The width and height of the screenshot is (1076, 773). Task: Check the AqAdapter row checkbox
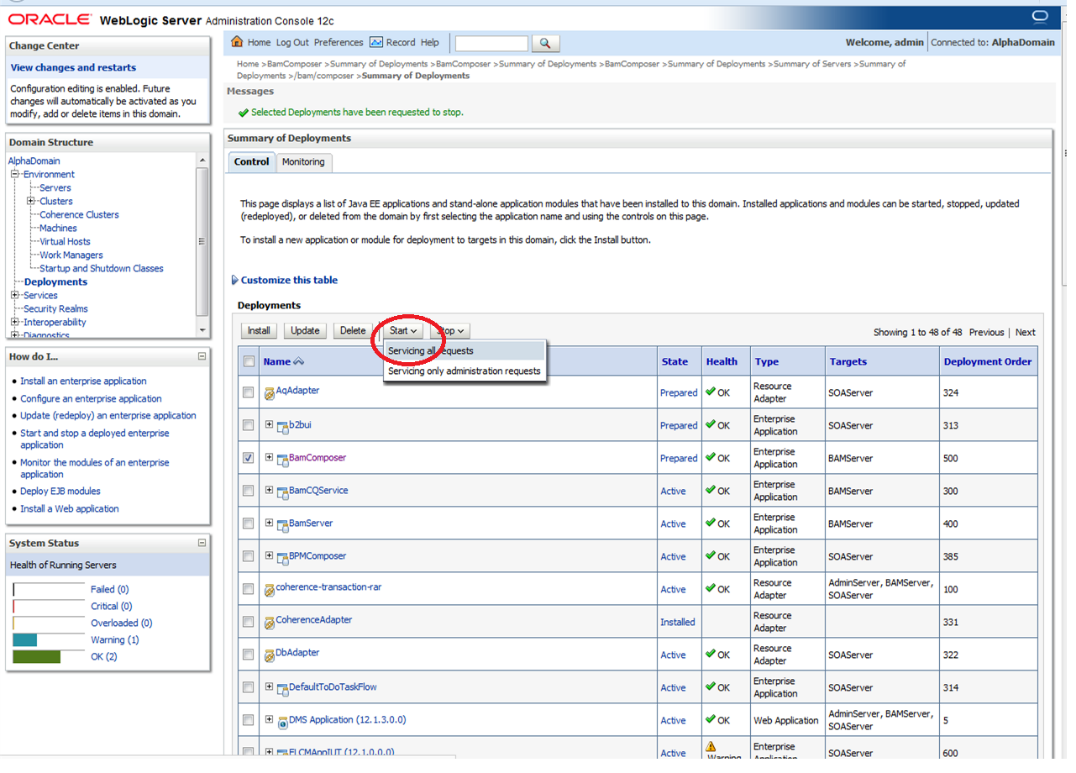tap(248, 393)
